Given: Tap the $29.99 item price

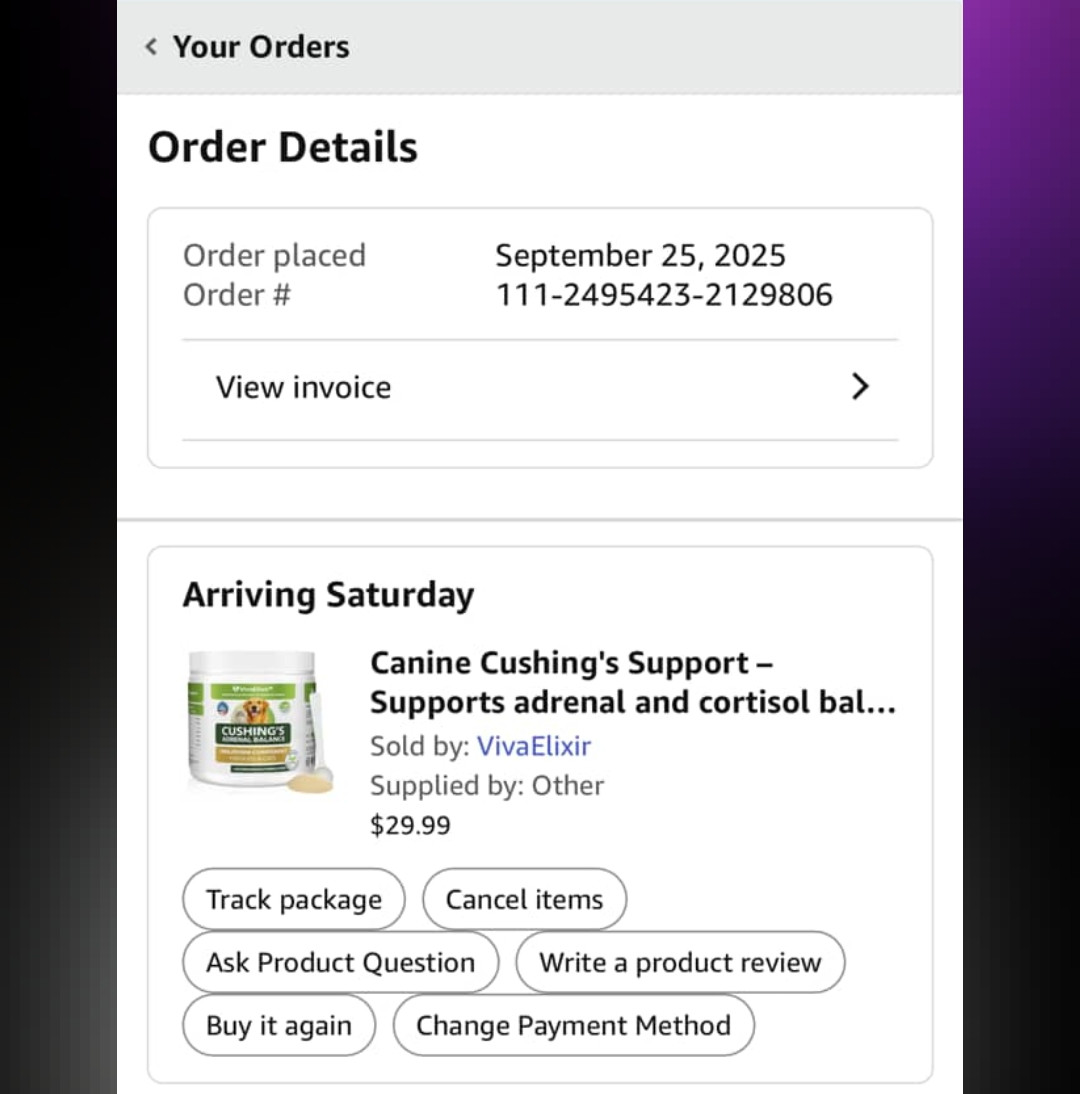Looking at the screenshot, I should 410,825.
